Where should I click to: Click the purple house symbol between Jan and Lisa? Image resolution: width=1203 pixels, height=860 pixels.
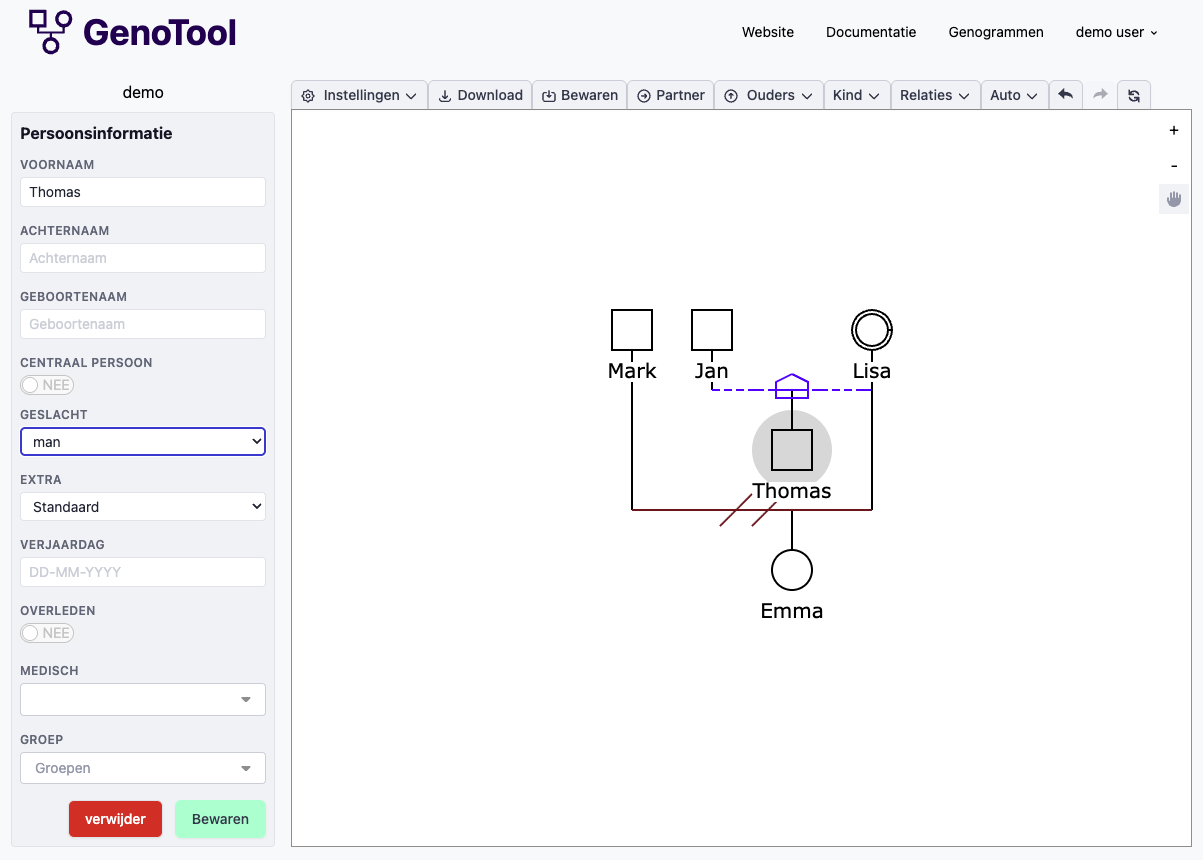click(x=792, y=386)
